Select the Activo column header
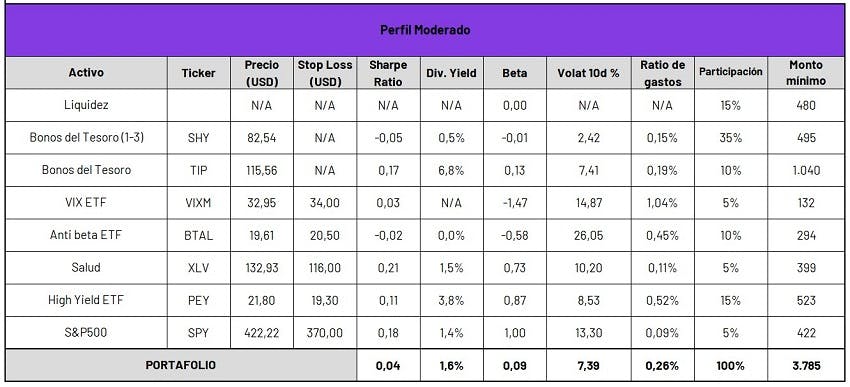 (x=86, y=73)
